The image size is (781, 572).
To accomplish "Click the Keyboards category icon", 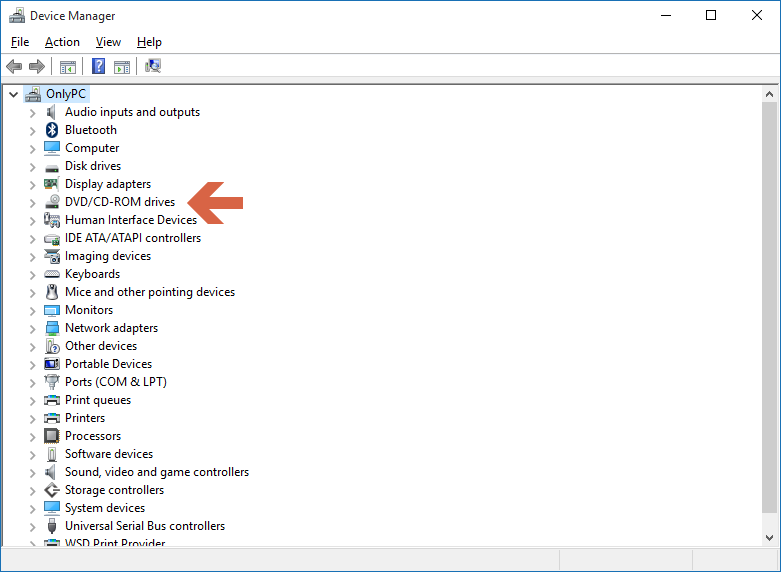I will (x=52, y=274).
